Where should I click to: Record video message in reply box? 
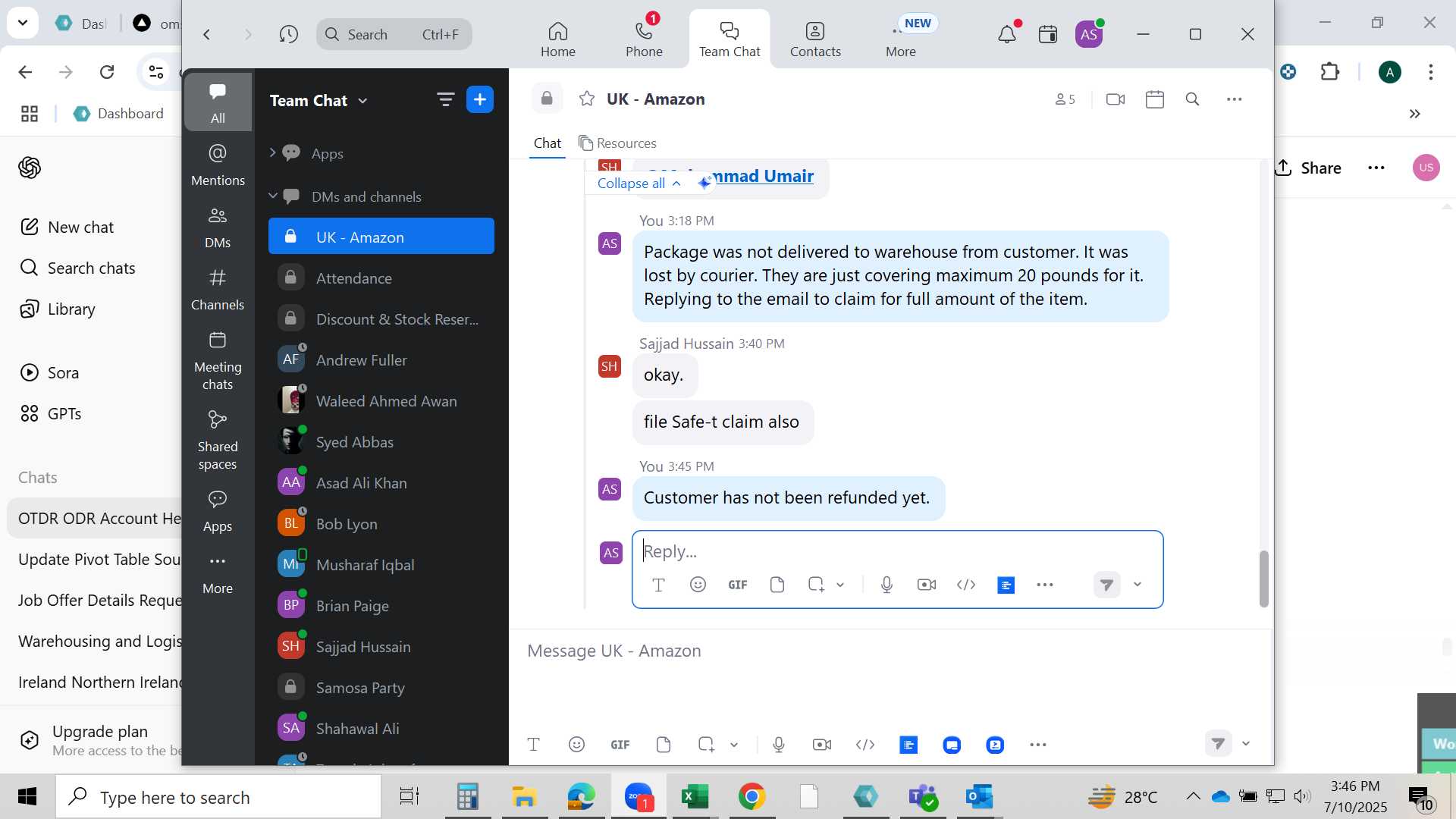[927, 585]
